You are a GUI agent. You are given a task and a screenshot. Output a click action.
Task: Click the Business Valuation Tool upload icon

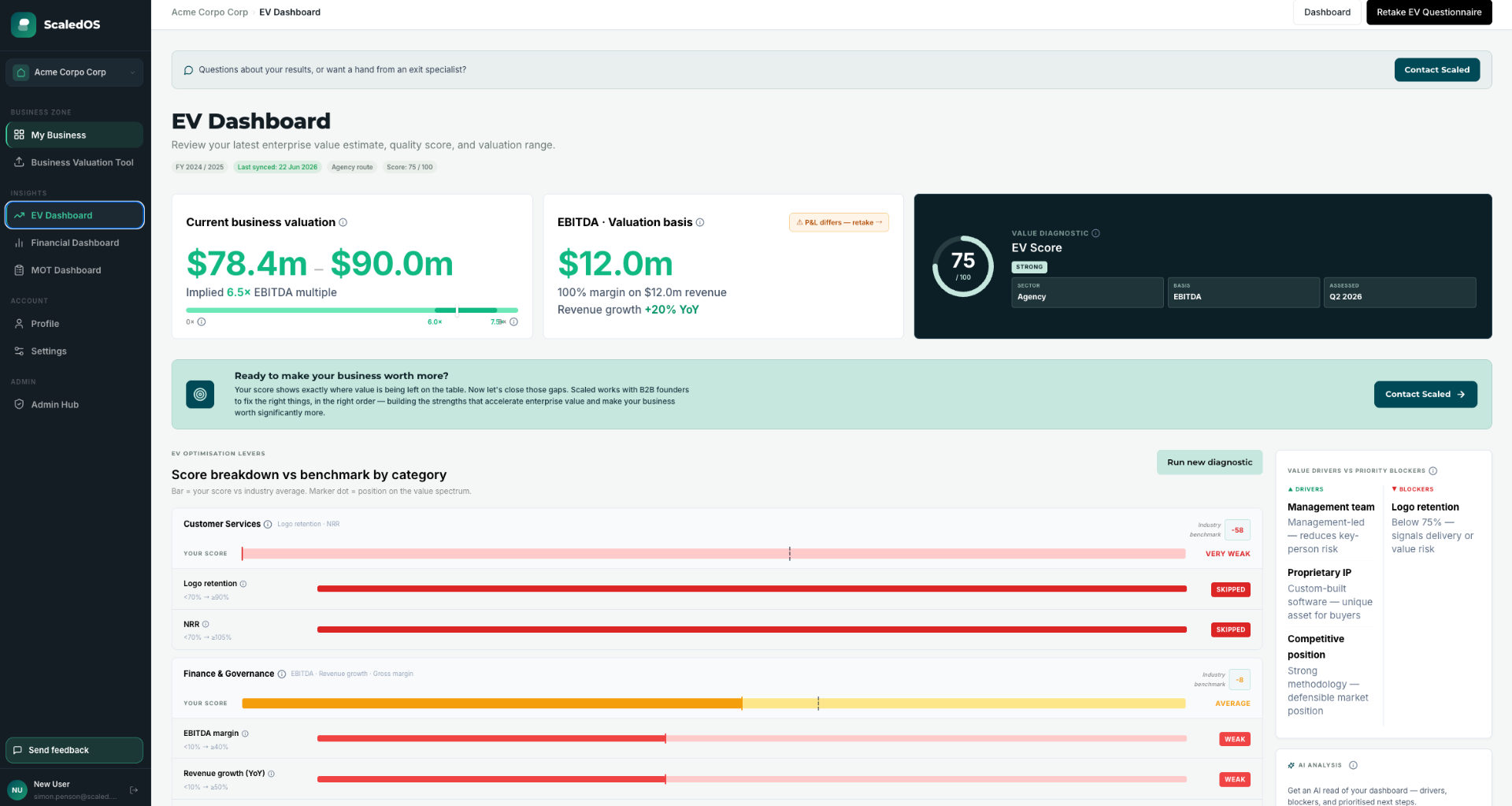coord(19,162)
